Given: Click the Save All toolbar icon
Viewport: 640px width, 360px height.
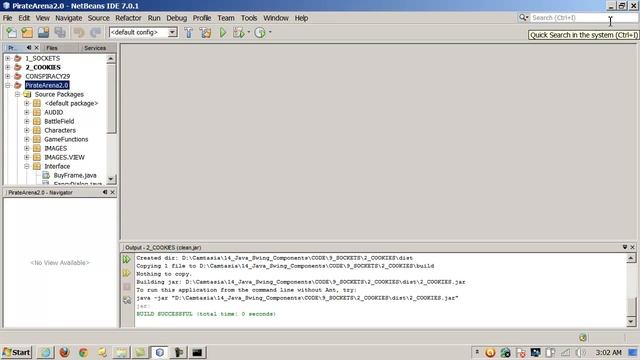Looking at the screenshot, I should coord(60,32).
